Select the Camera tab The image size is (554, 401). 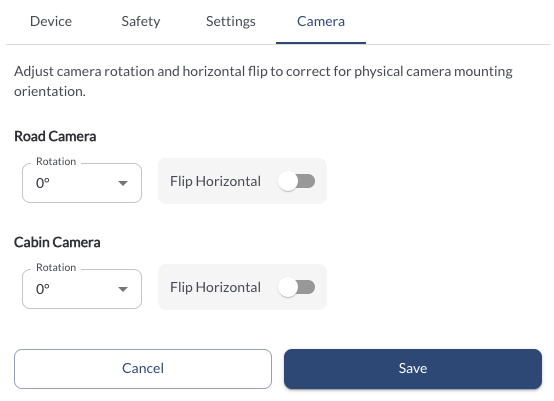pos(321,22)
